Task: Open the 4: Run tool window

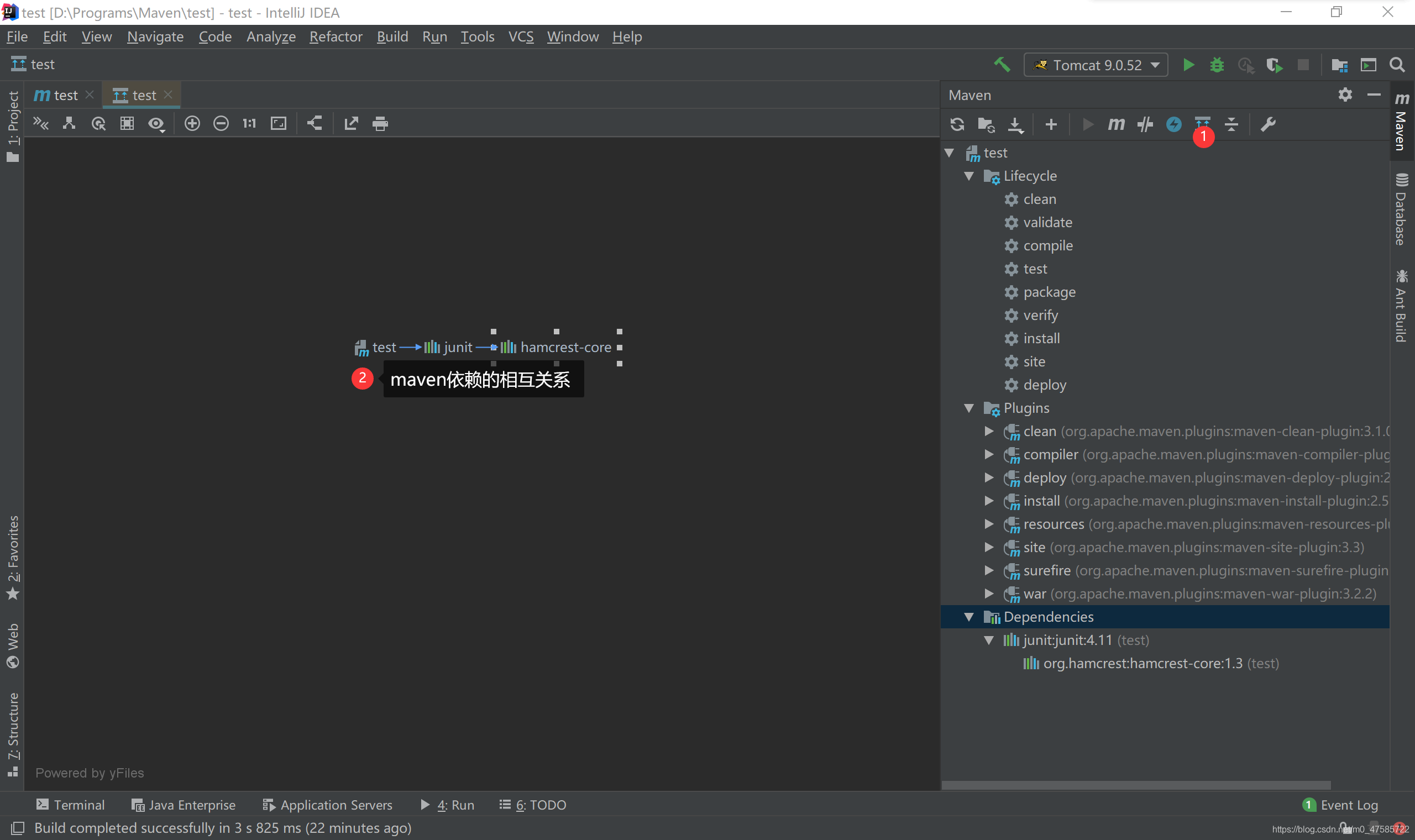Action: point(447,805)
